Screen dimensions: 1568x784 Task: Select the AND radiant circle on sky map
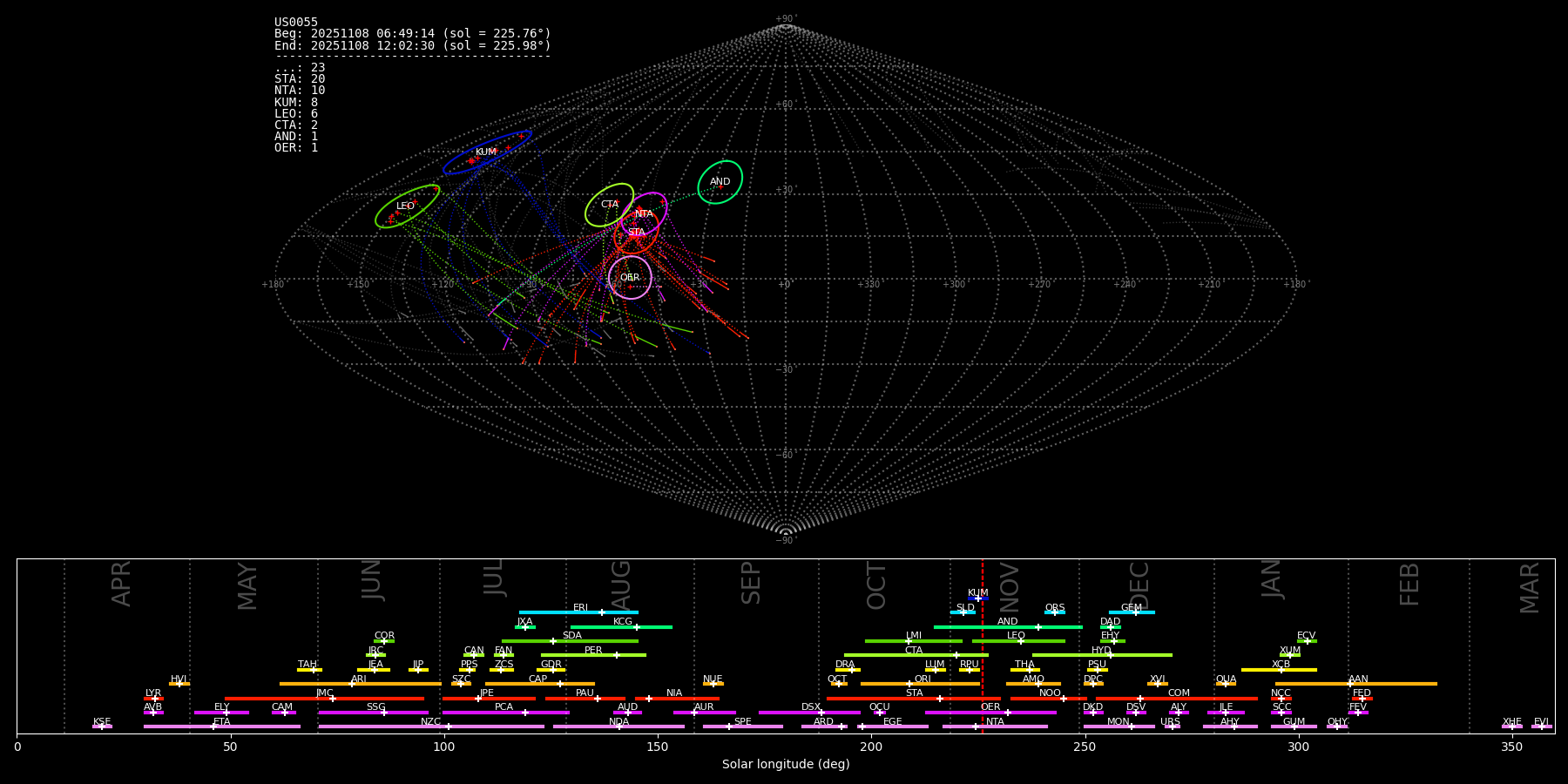pos(720,182)
